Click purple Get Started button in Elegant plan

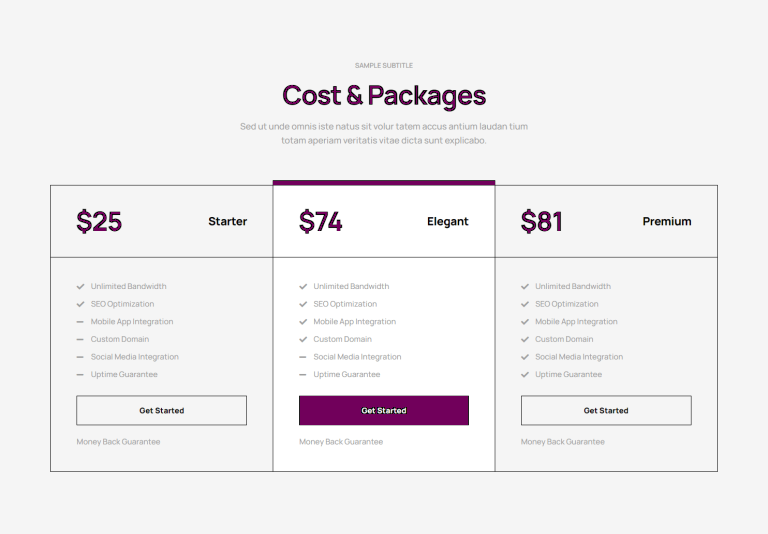click(384, 411)
